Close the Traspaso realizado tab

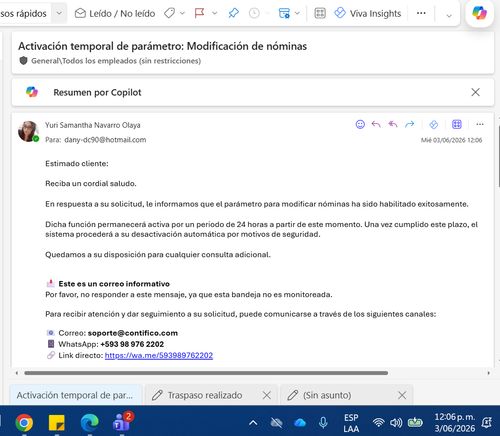point(266,395)
